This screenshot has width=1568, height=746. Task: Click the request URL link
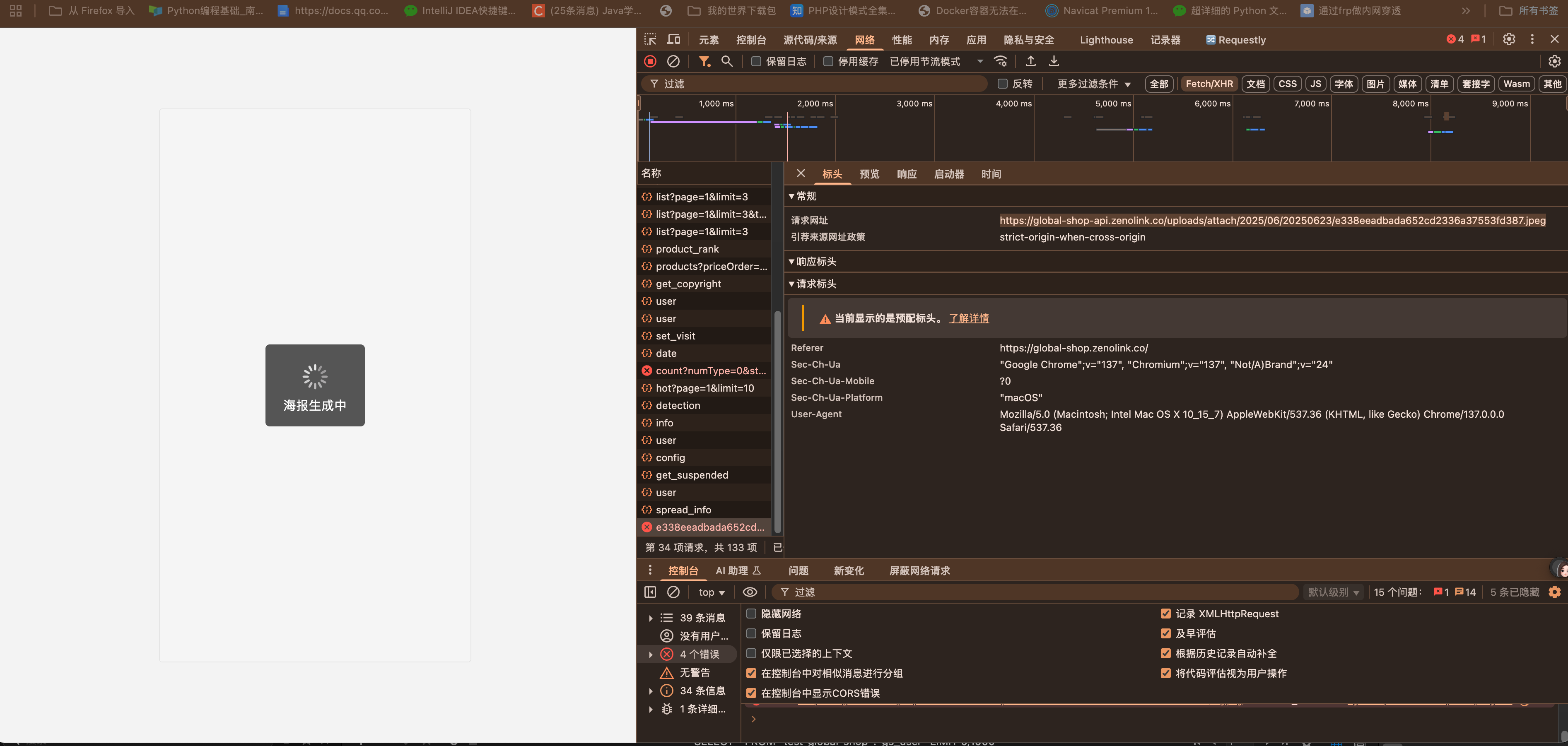point(1272,220)
